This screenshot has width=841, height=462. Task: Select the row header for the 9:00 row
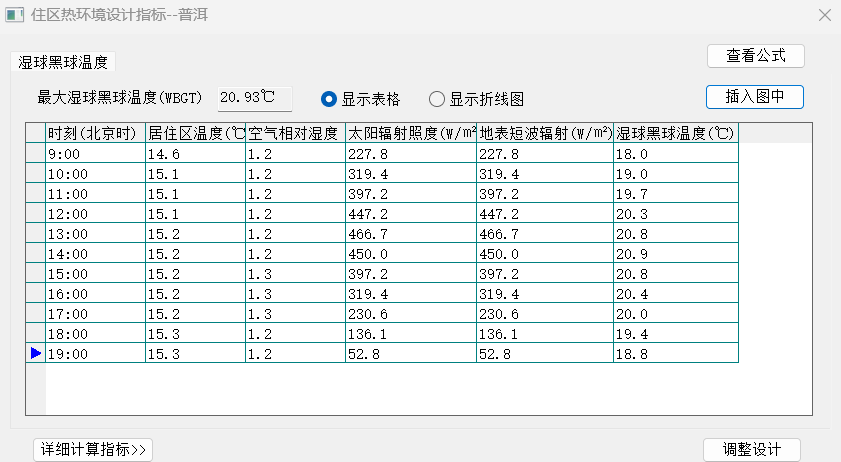[36, 154]
